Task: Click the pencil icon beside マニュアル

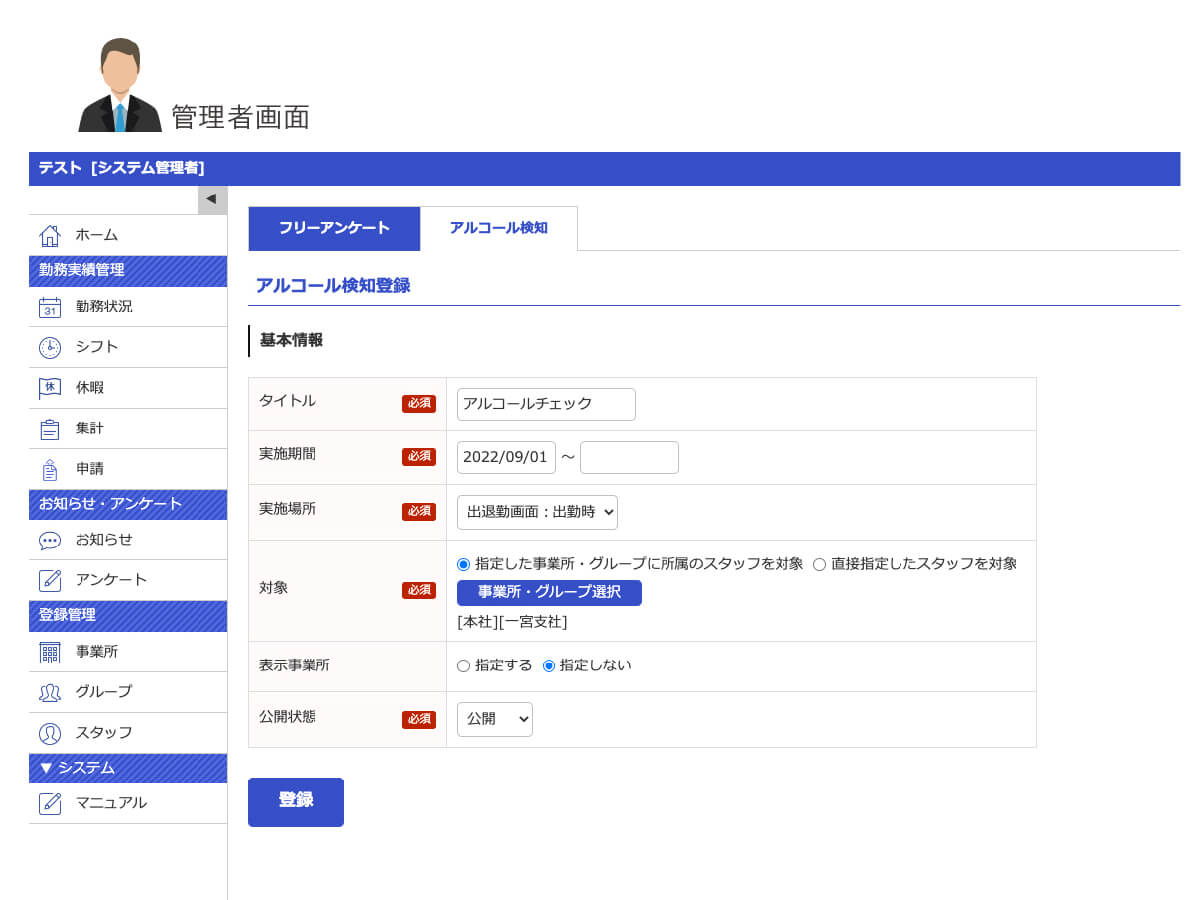Action: click(x=50, y=803)
